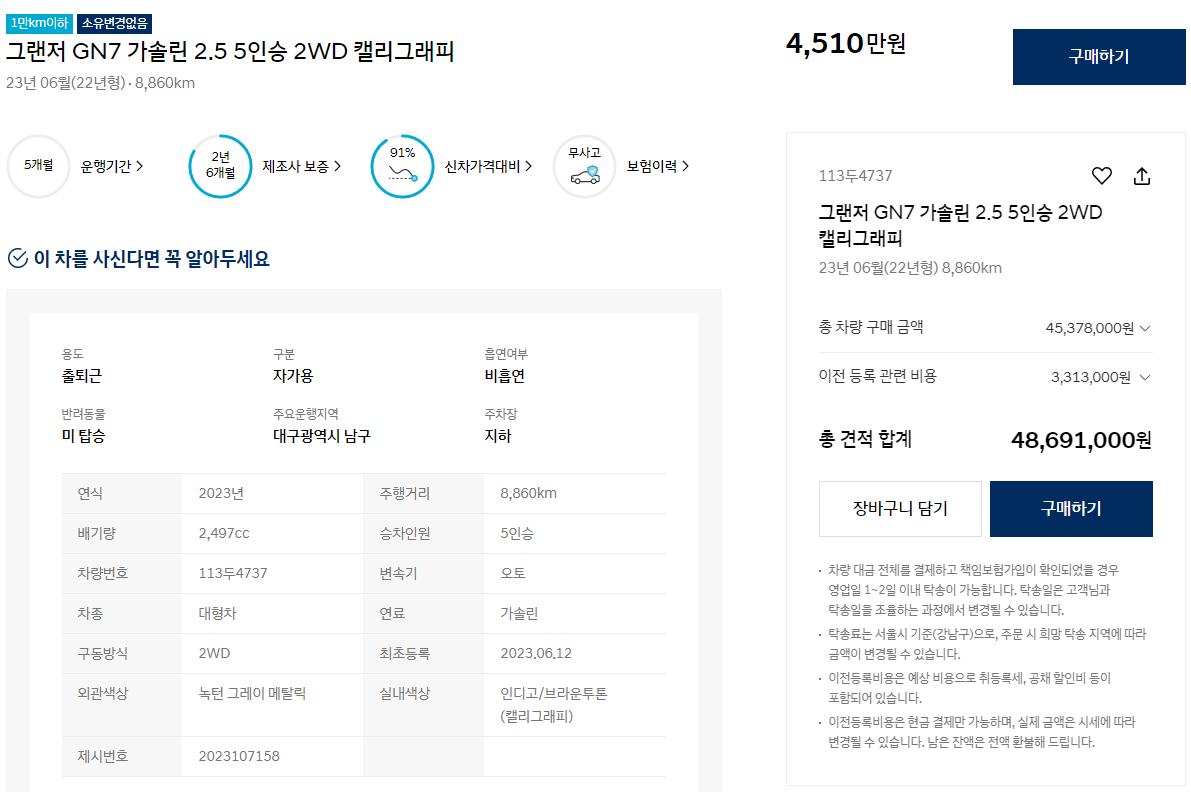Click the 비흡연 smoking value
1191x792 pixels.
[504, 376]
